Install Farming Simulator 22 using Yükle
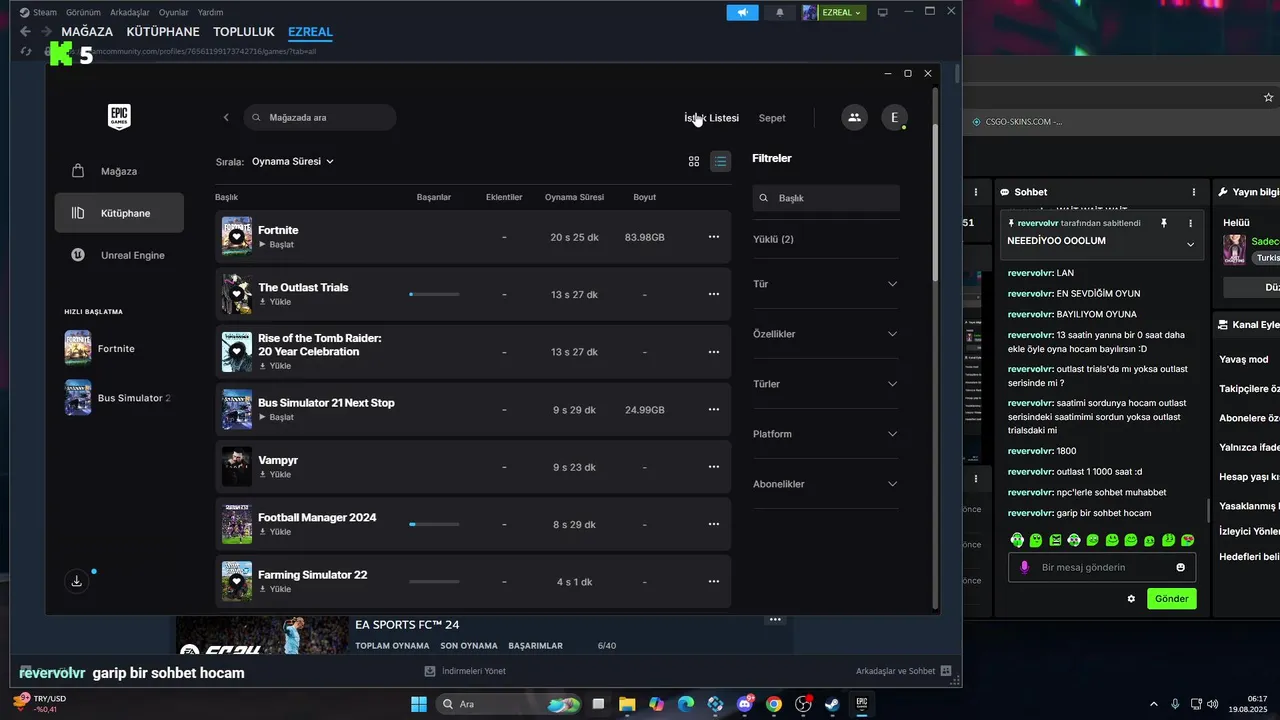The height and width of the screenshot is (720, 1280). click(275, 589)
